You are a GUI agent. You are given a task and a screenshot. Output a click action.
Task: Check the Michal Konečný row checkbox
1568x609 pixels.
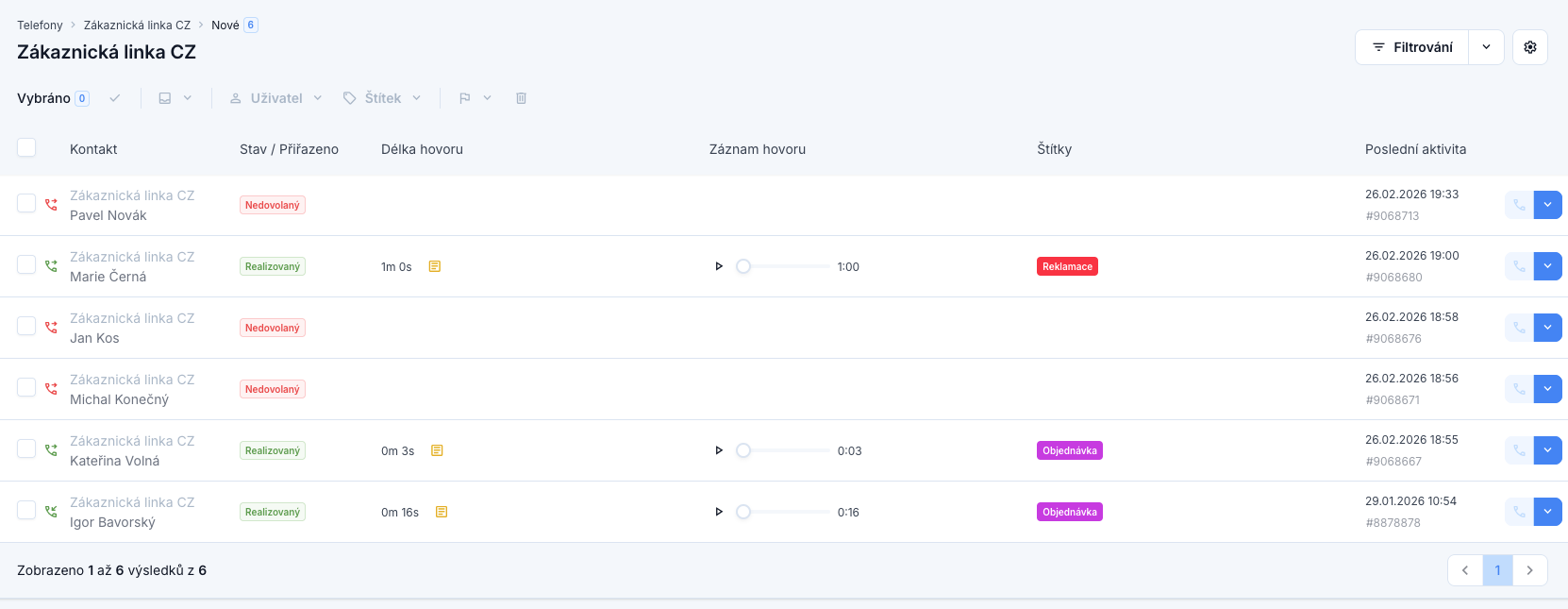(26, 387)
